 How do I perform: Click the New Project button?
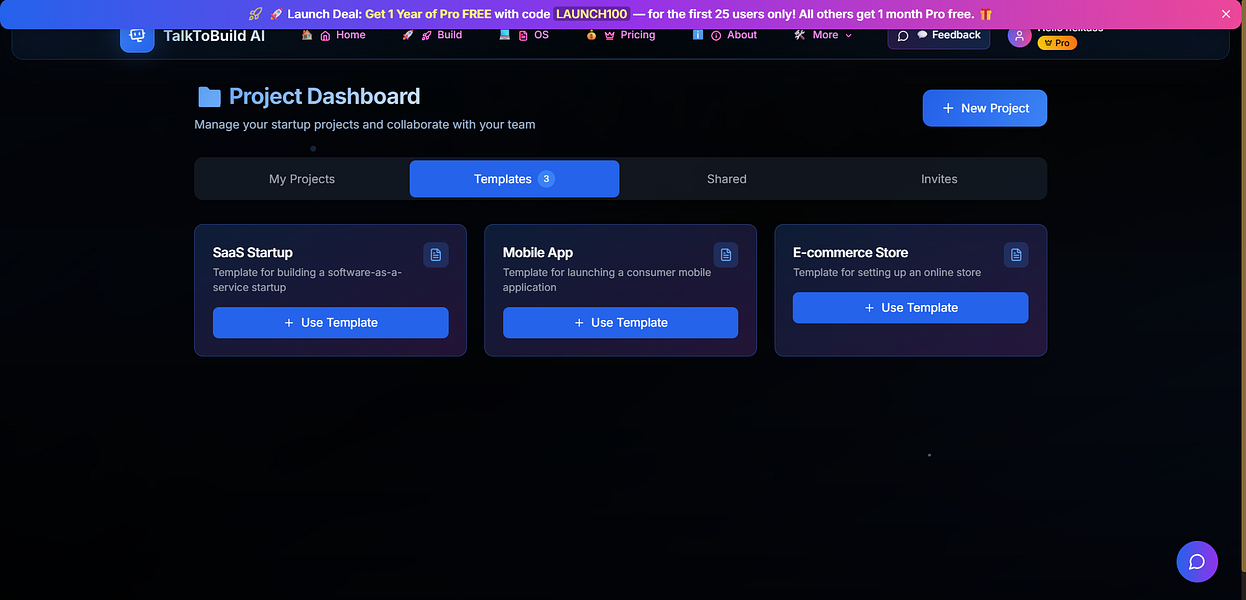coord(985,108)
